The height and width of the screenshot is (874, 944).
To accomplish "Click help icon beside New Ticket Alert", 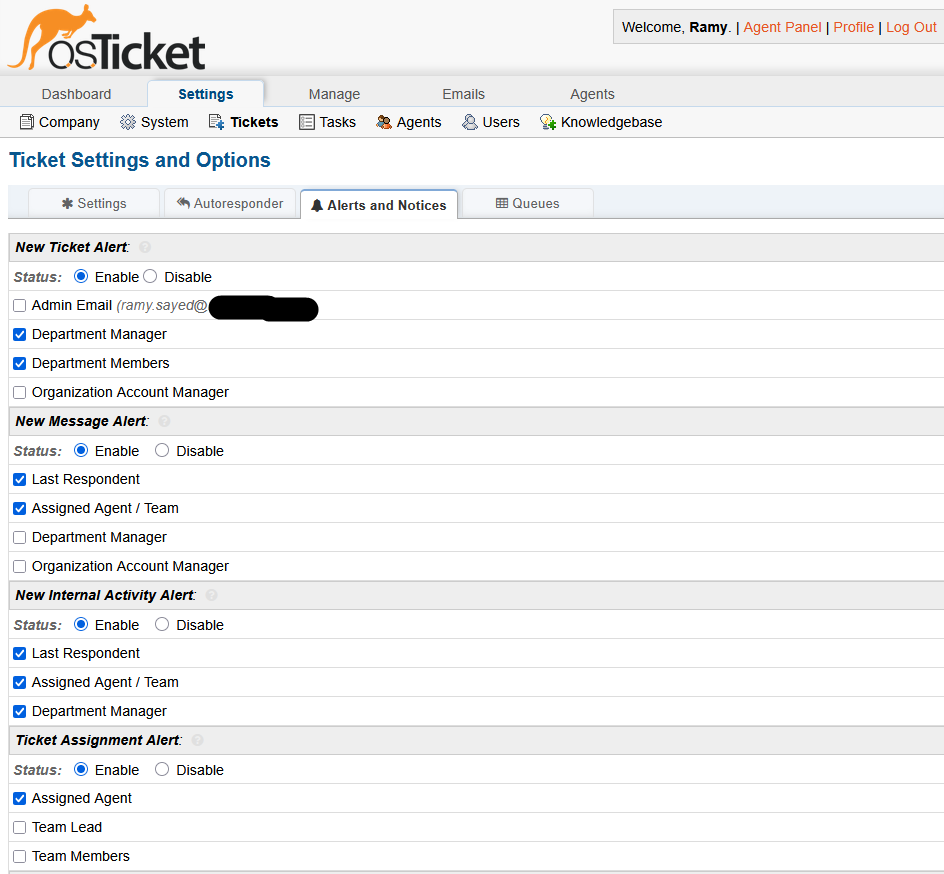I will point(145,247).
